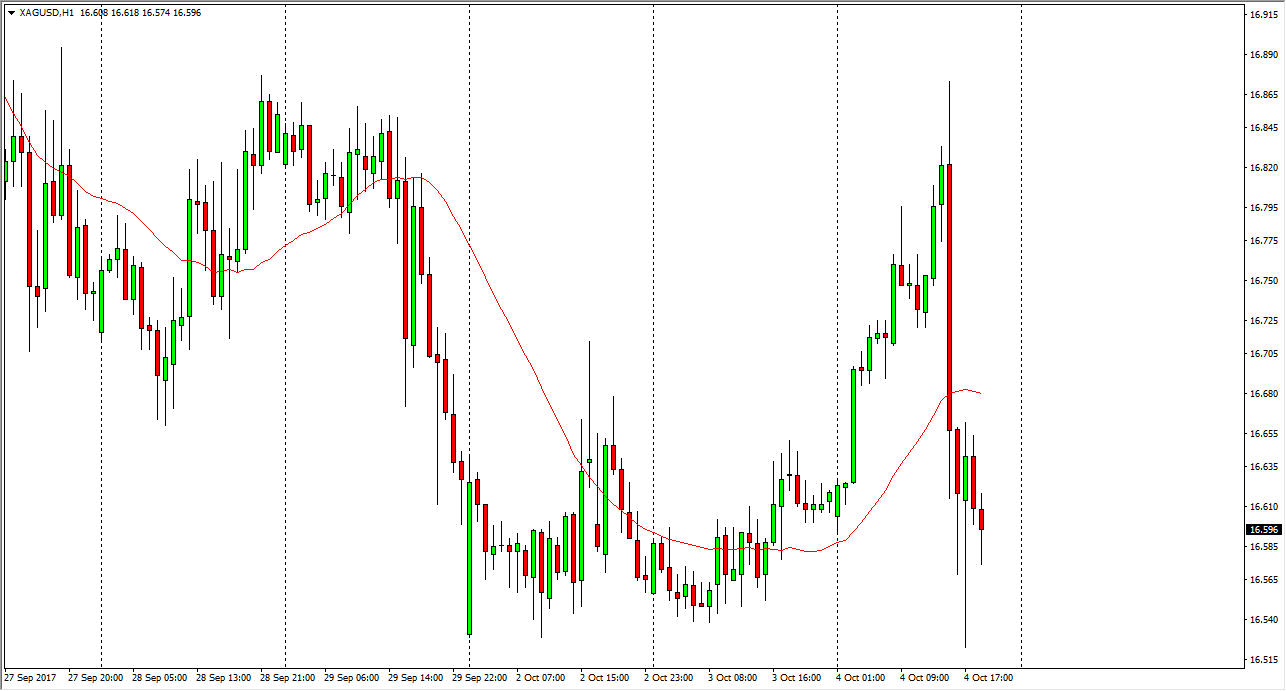Click the 16.750 price axis label

pos(1263,281)
